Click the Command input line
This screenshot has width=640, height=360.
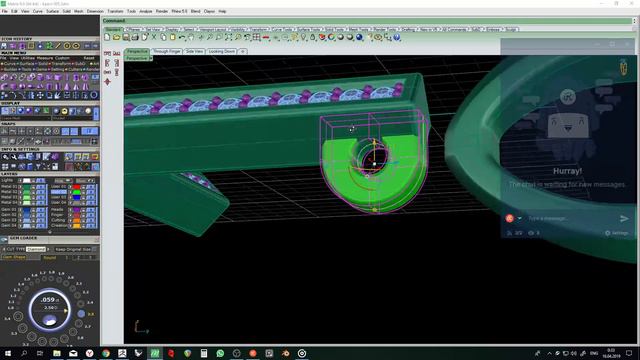(x=367, y=20)
